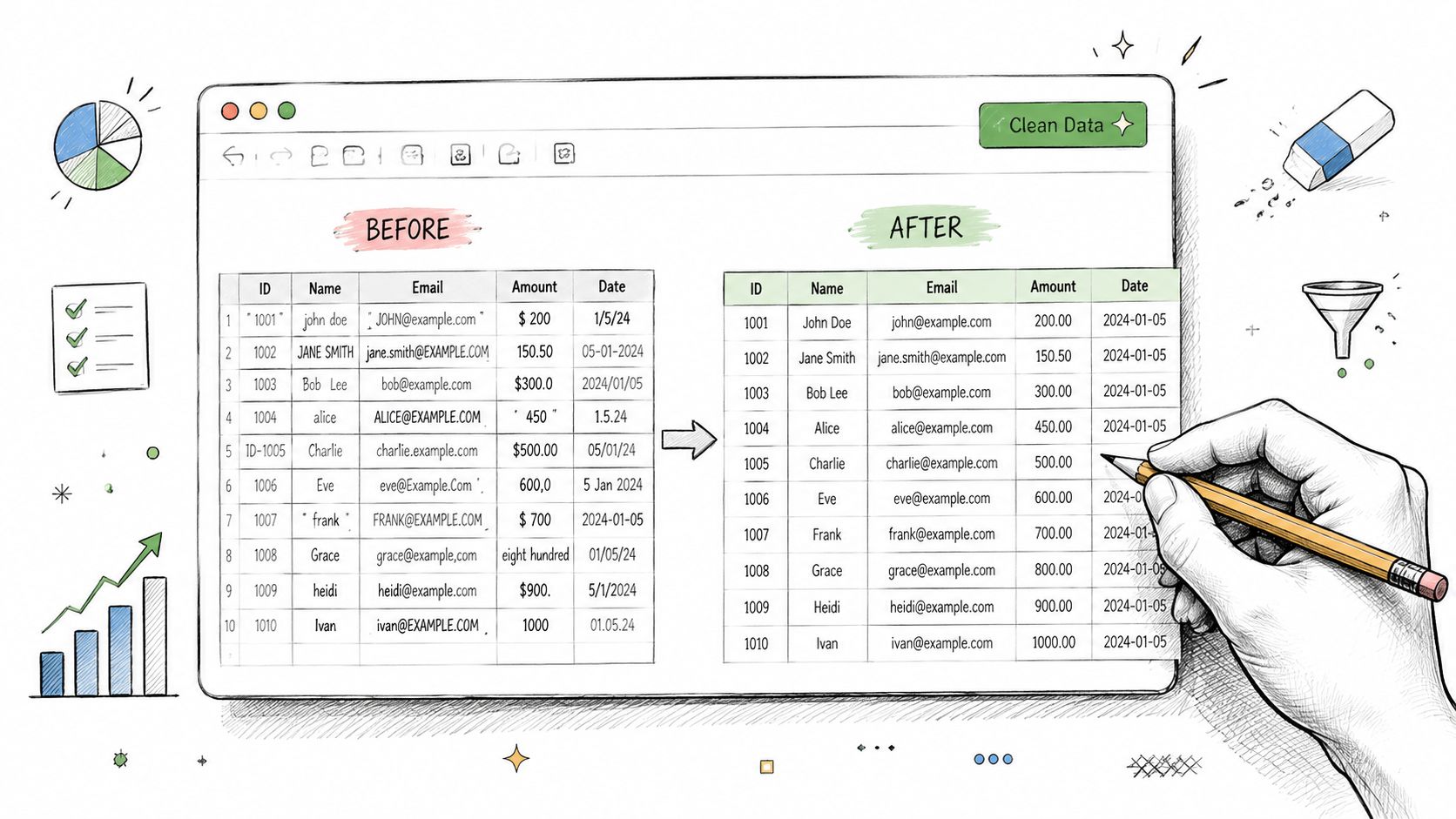Image resolution: width=1456 pixels, height=819 pixels.
Task: Select the cell containing "john doe"
Action: 325,319
